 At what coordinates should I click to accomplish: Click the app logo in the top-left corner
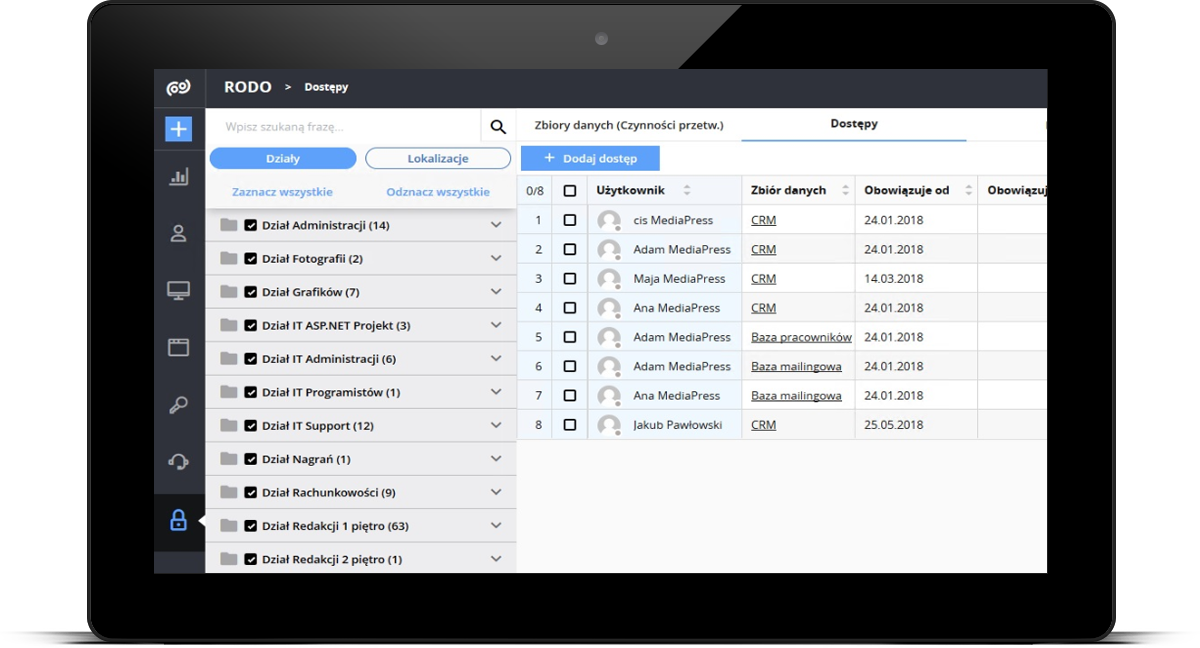(178, 88)
